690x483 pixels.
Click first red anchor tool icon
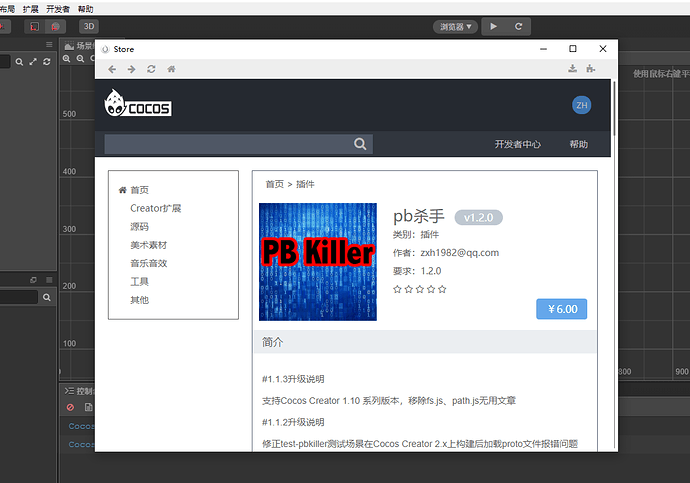[x=34, y=26]
